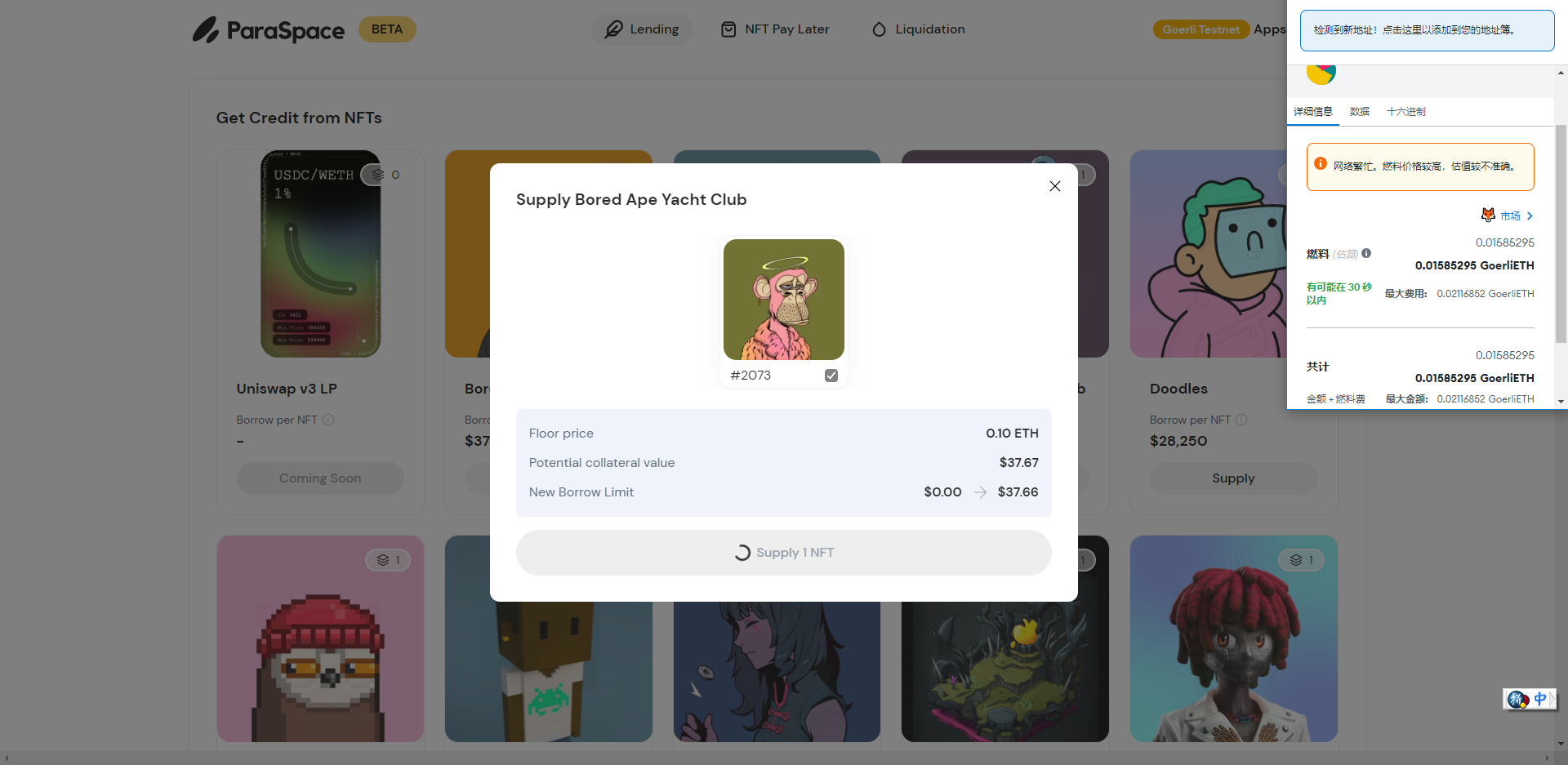1568x765 pixels.
Task: Open the Lending page
Action: (x=642, y=29)
